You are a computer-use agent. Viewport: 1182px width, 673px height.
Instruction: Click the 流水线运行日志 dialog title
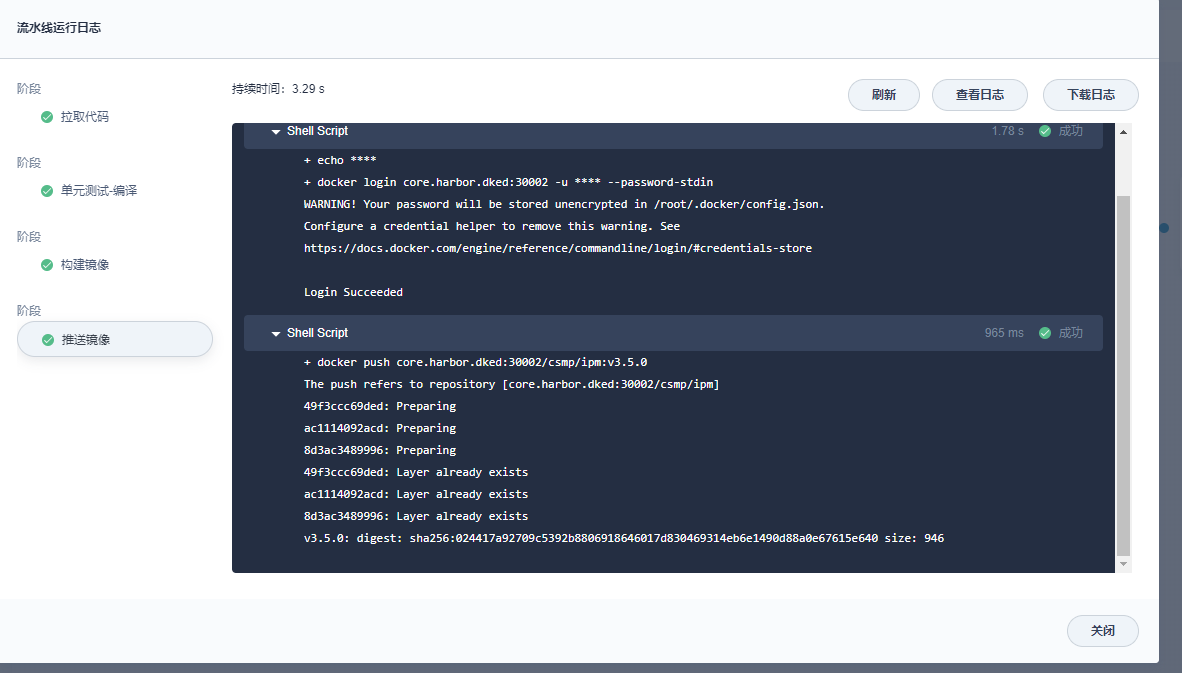(x=59, y=28)
